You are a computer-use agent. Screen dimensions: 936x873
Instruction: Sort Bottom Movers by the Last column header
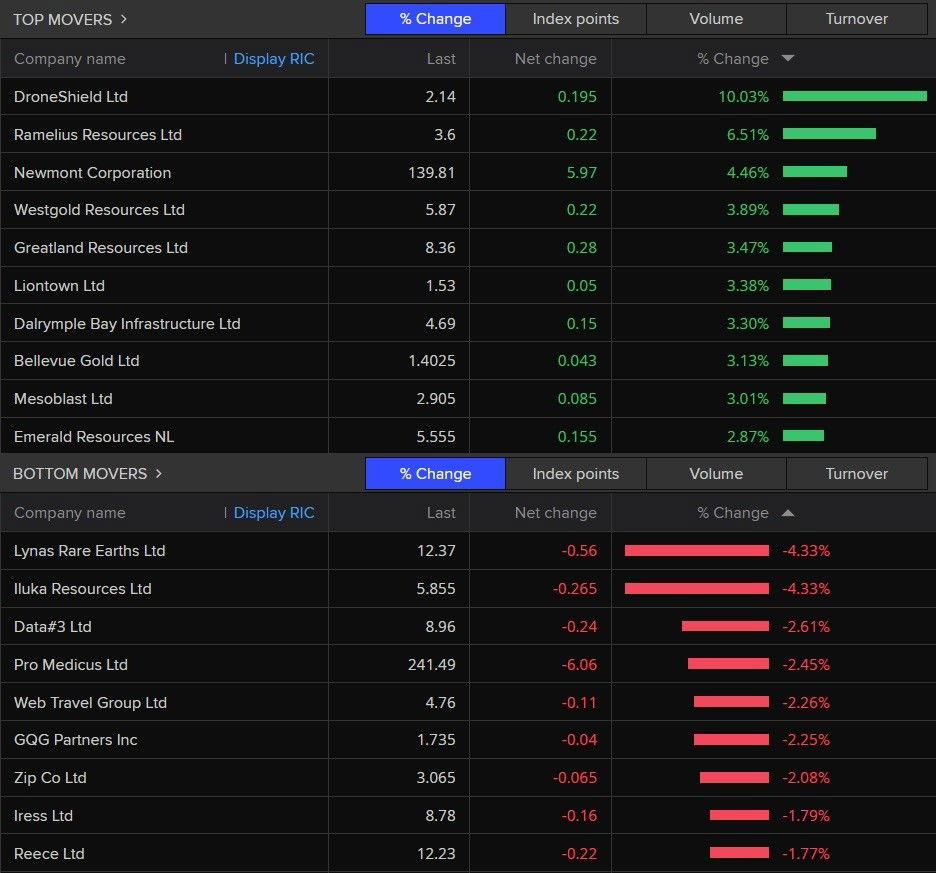(440, 513)
